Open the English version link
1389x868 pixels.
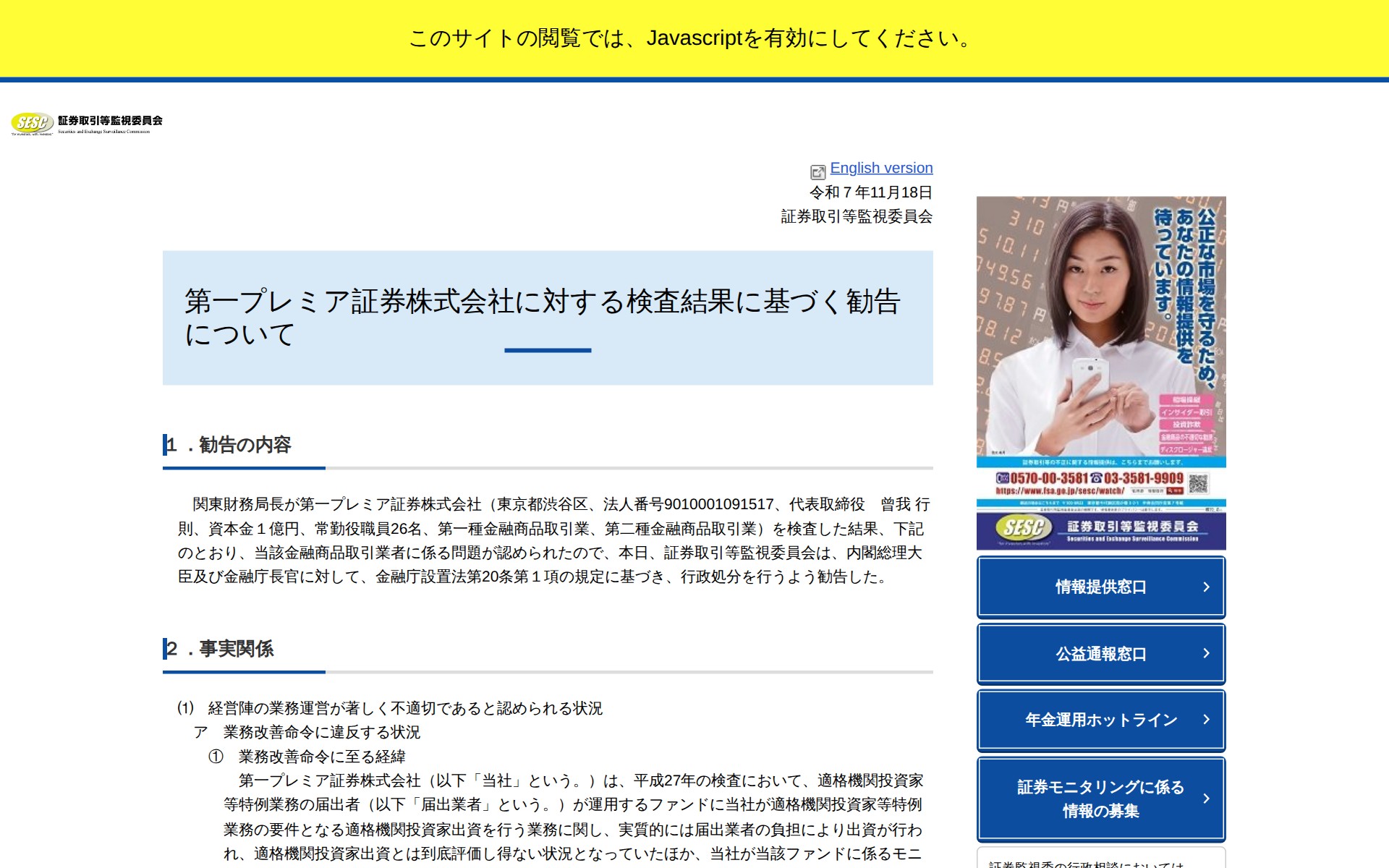(x=881, y=168)
